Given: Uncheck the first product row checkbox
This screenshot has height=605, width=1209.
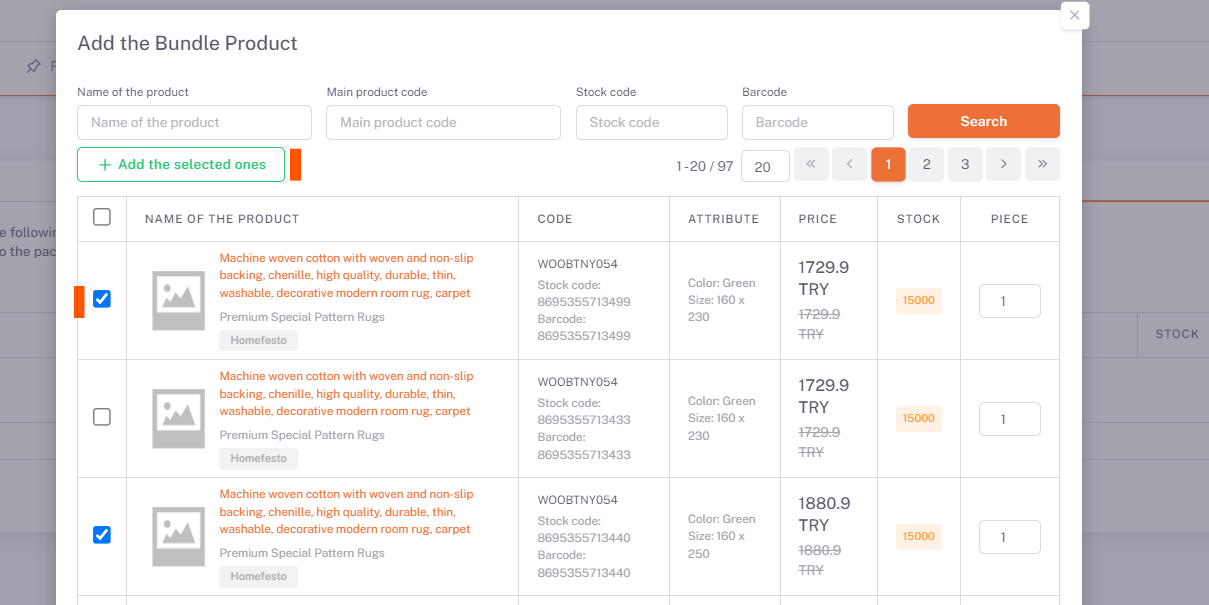Looking at the screenshot, I should 102,299.
